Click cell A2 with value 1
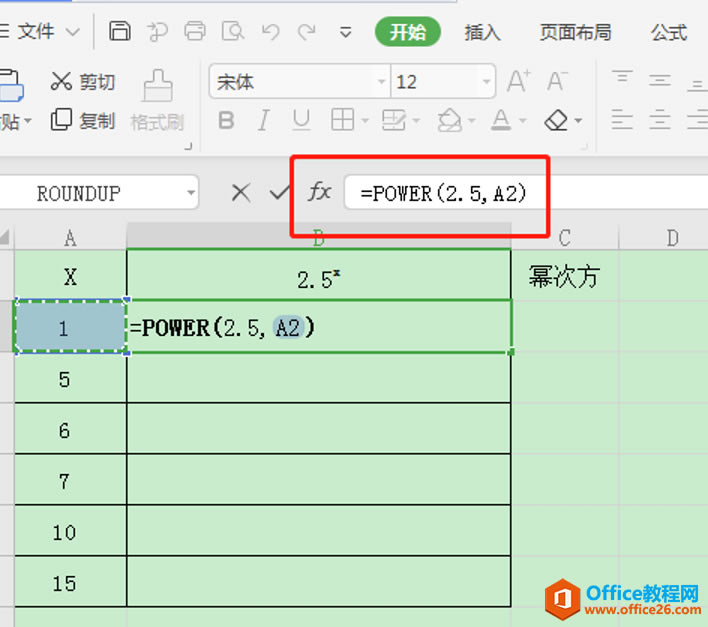Screen dimensions: 708x627 tap(70, 327)
